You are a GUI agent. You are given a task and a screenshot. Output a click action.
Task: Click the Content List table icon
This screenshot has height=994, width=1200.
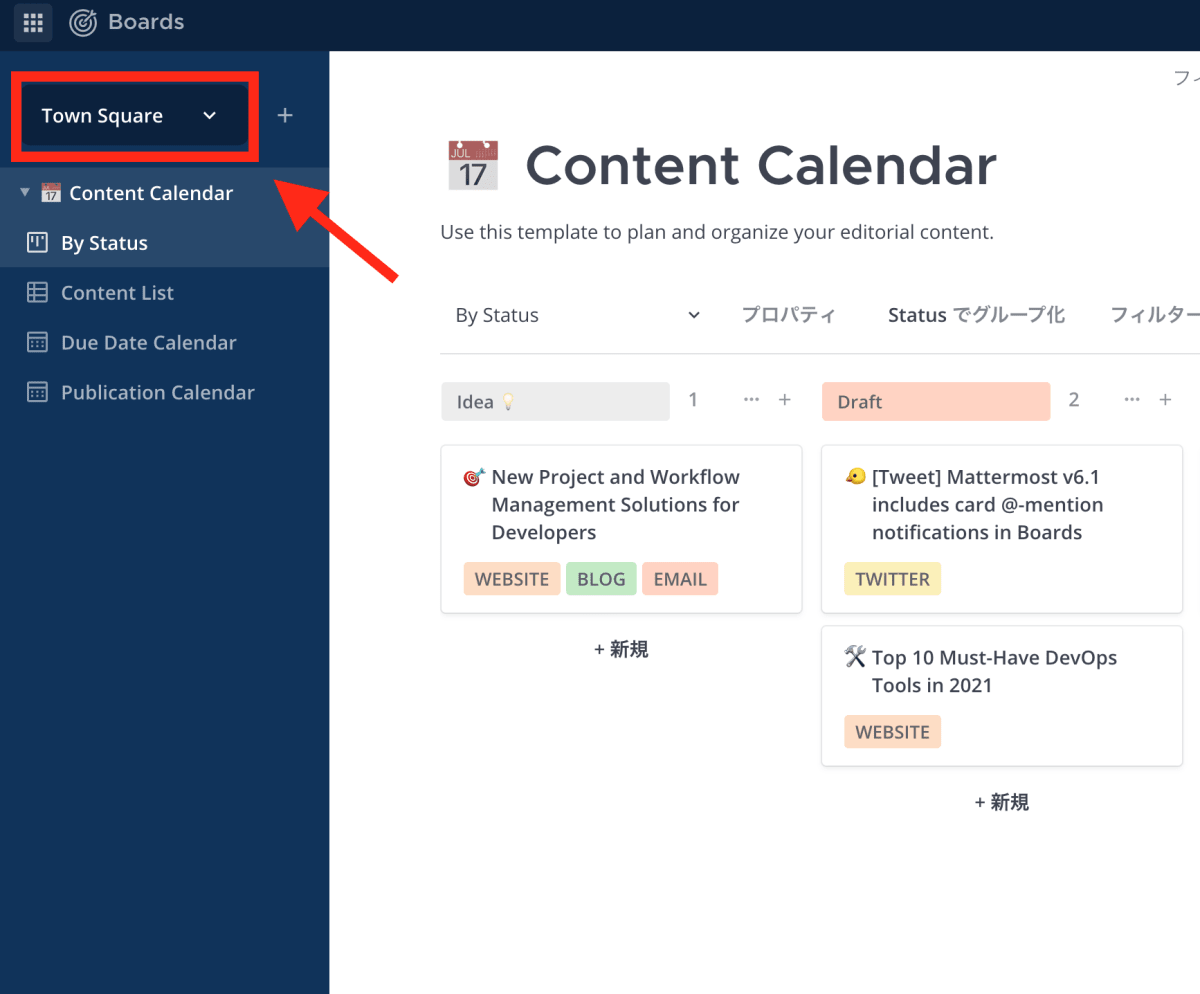[x=37, y=292]
